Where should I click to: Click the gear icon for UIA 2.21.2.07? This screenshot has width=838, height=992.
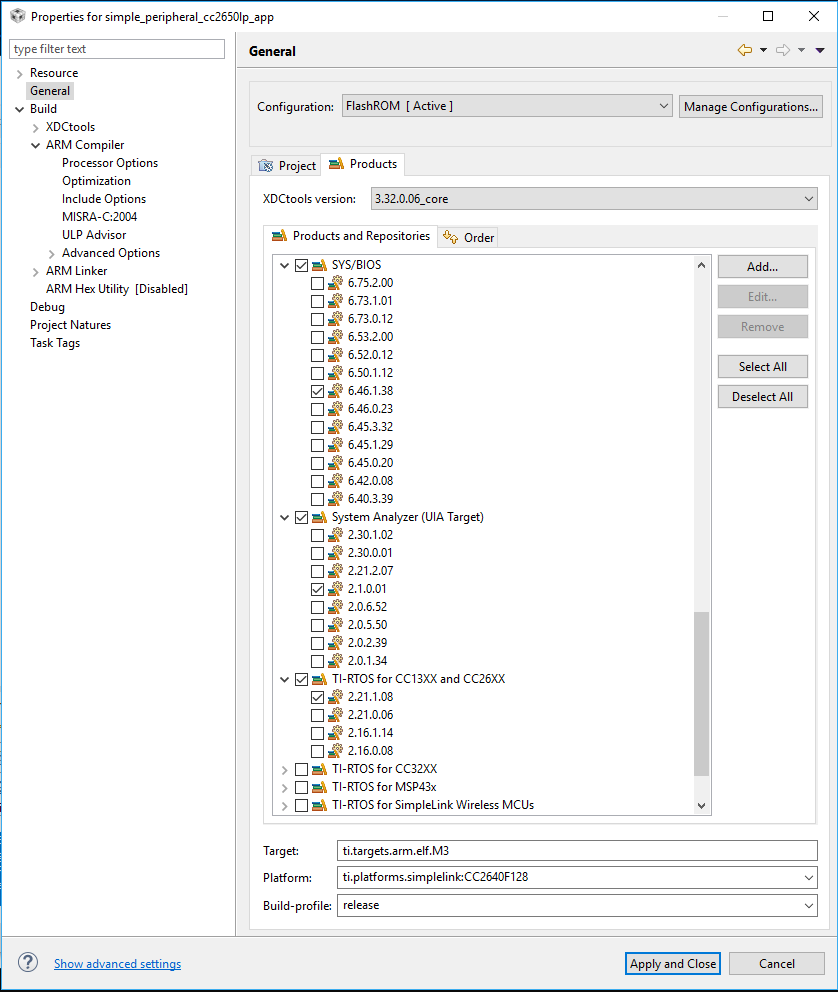tap(335, 571)
